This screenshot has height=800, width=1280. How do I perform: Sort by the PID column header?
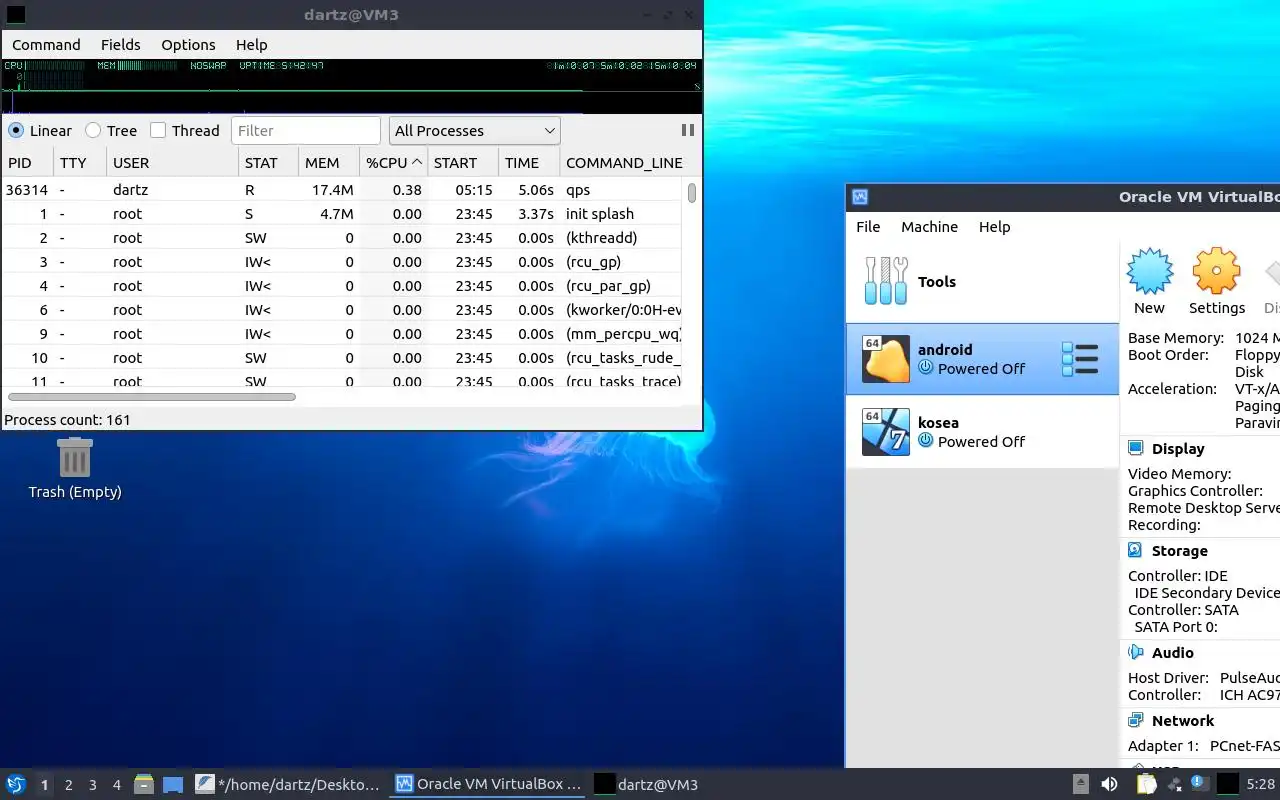point(27,162)
